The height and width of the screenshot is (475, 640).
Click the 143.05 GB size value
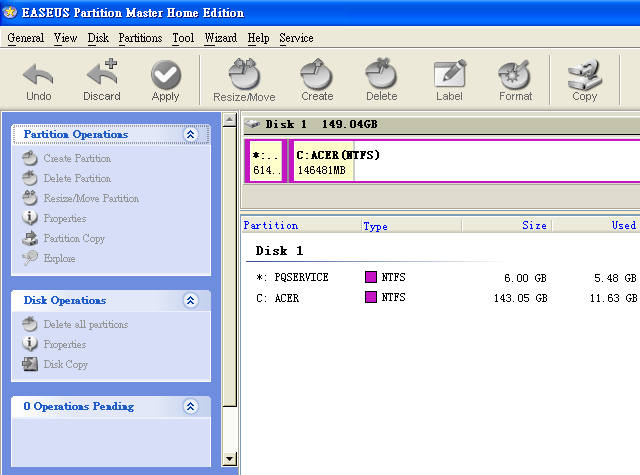520,298
